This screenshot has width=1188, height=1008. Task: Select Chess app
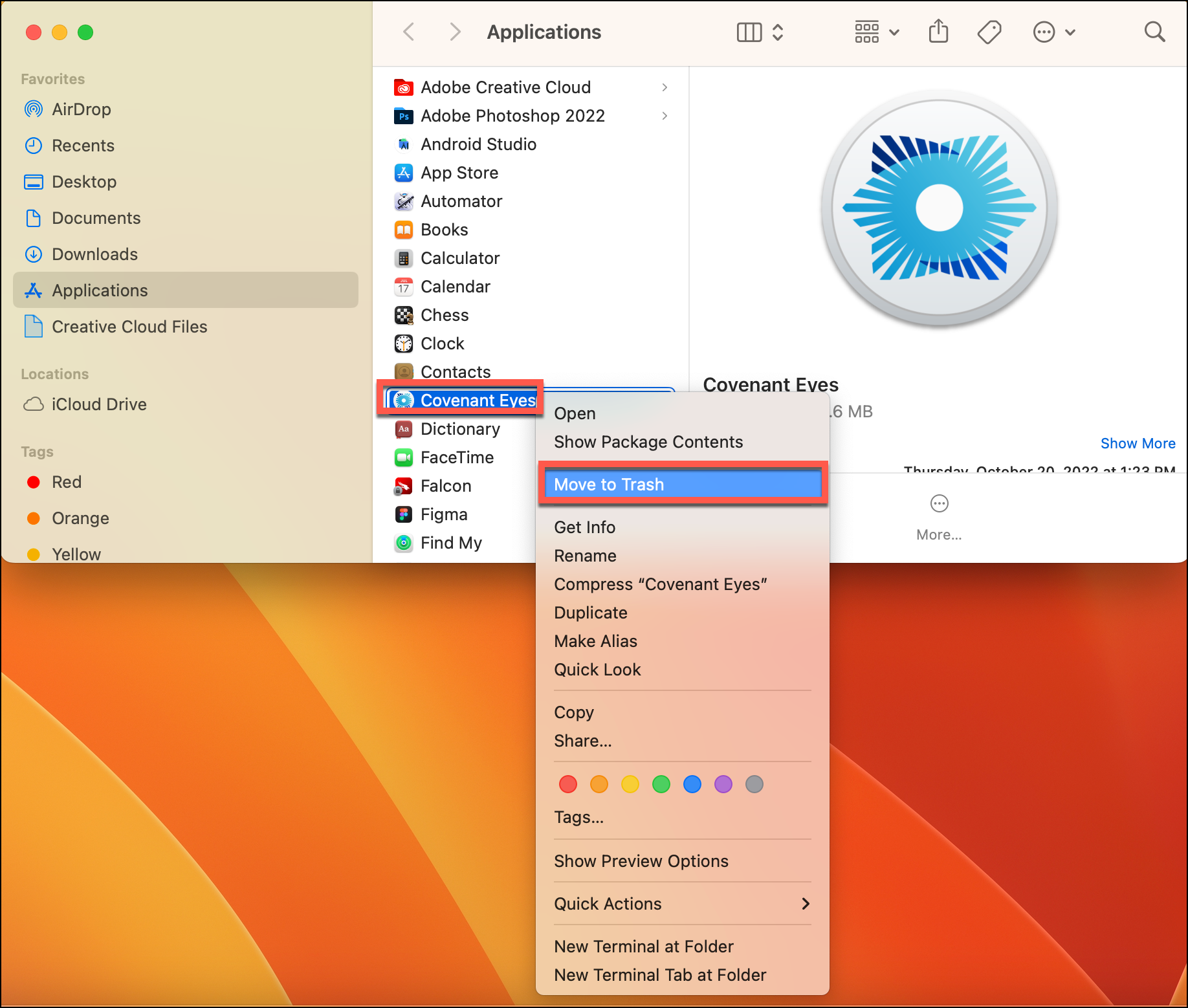pos(531,315)
